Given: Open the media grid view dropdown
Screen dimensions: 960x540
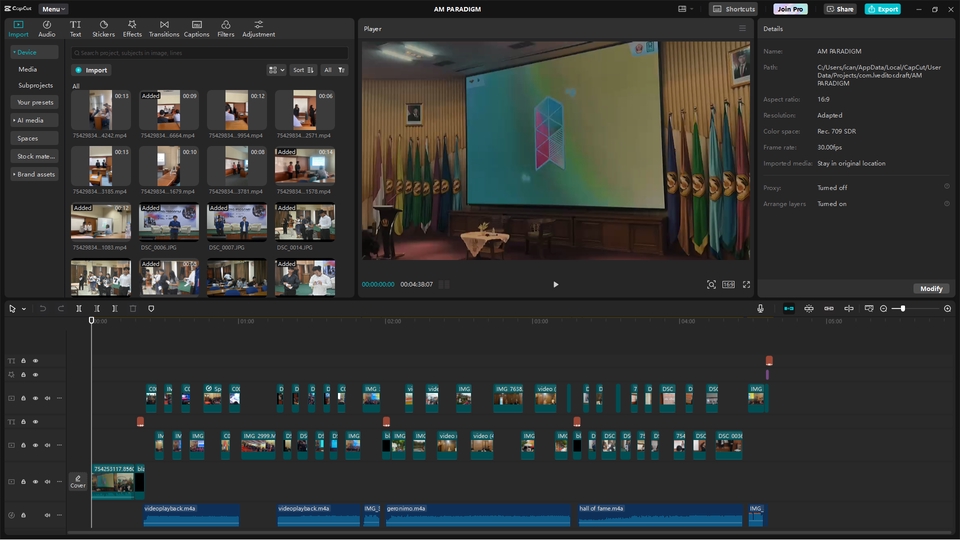Looking at the screenshot, I should 276,70.
